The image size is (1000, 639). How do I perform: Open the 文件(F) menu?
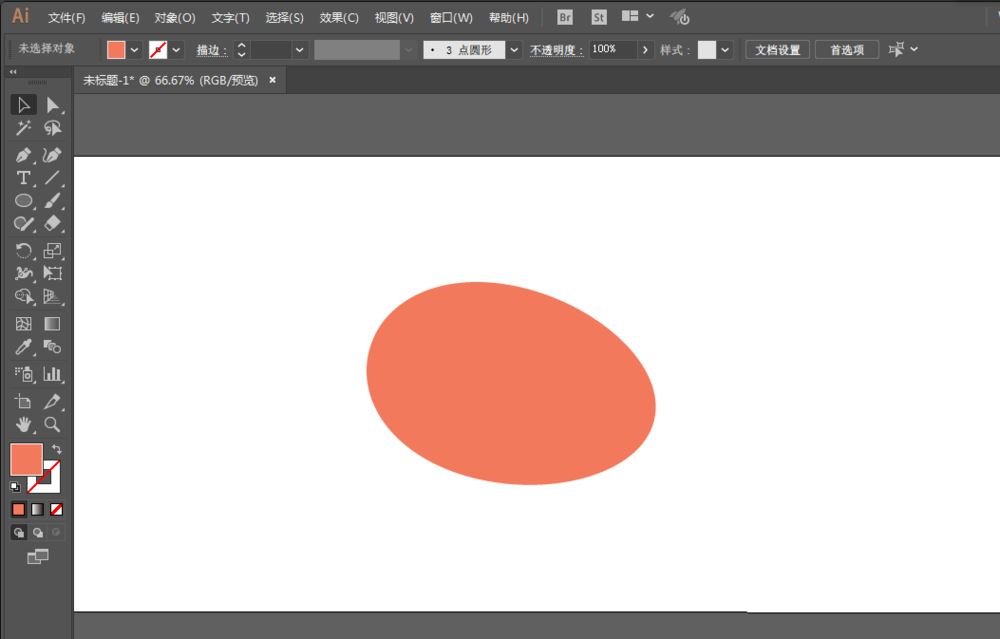[67, 18]
